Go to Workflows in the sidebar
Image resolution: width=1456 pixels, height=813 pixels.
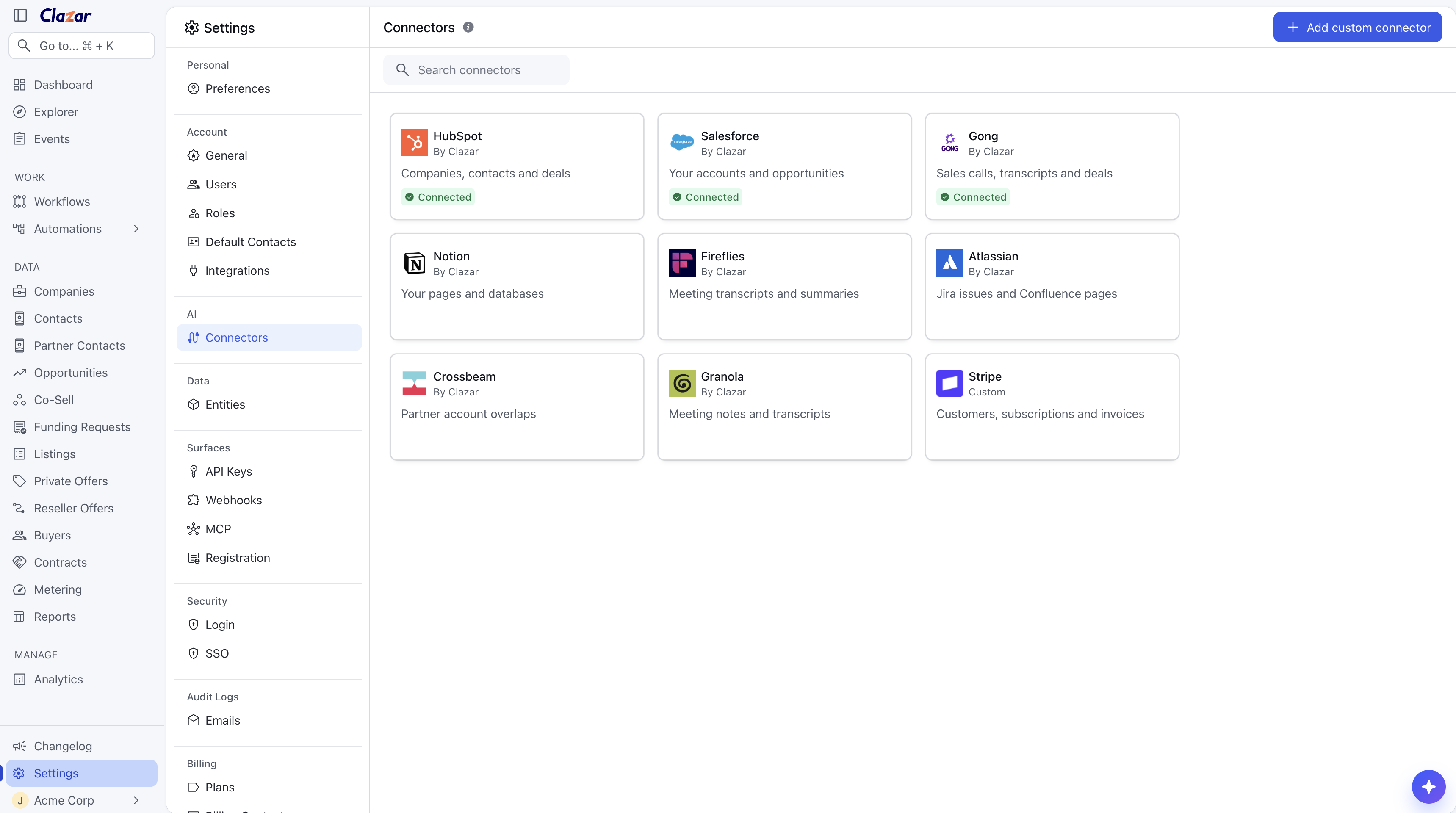pyautogui.click(x=81, y=202)
